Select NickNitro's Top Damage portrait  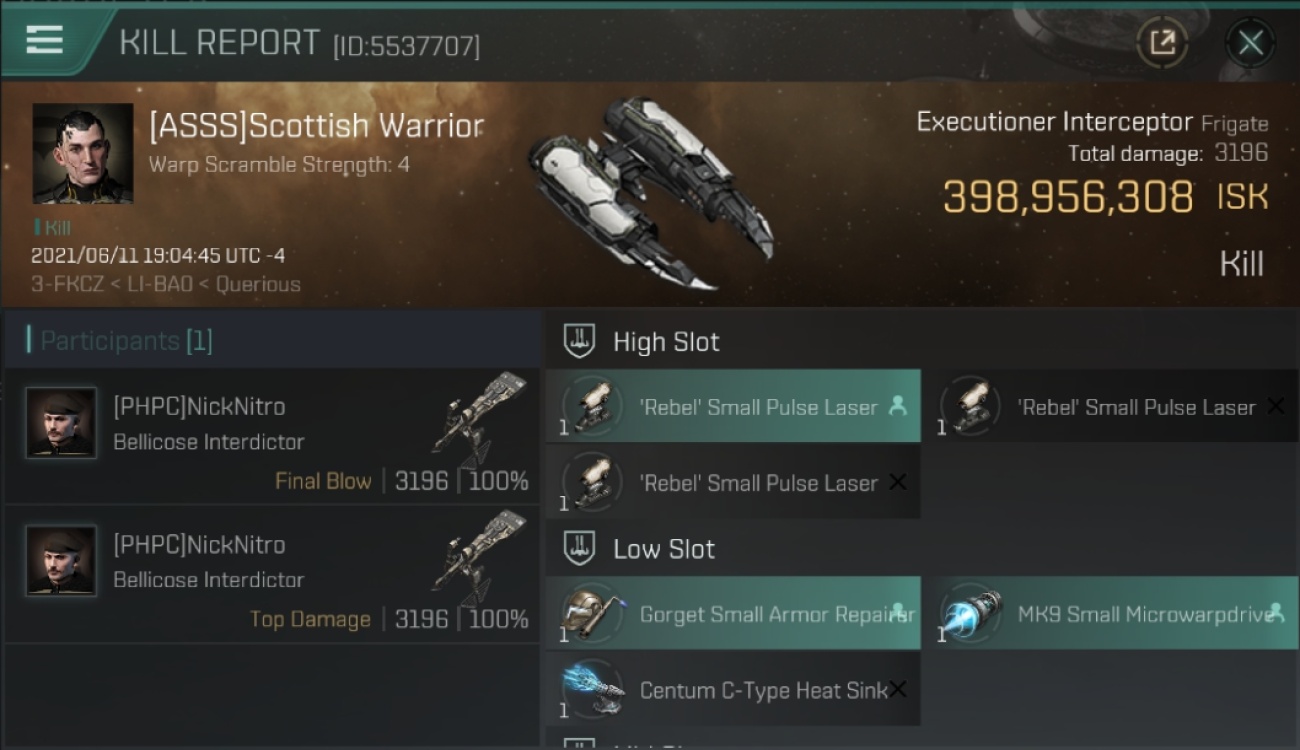click(61, 561)
